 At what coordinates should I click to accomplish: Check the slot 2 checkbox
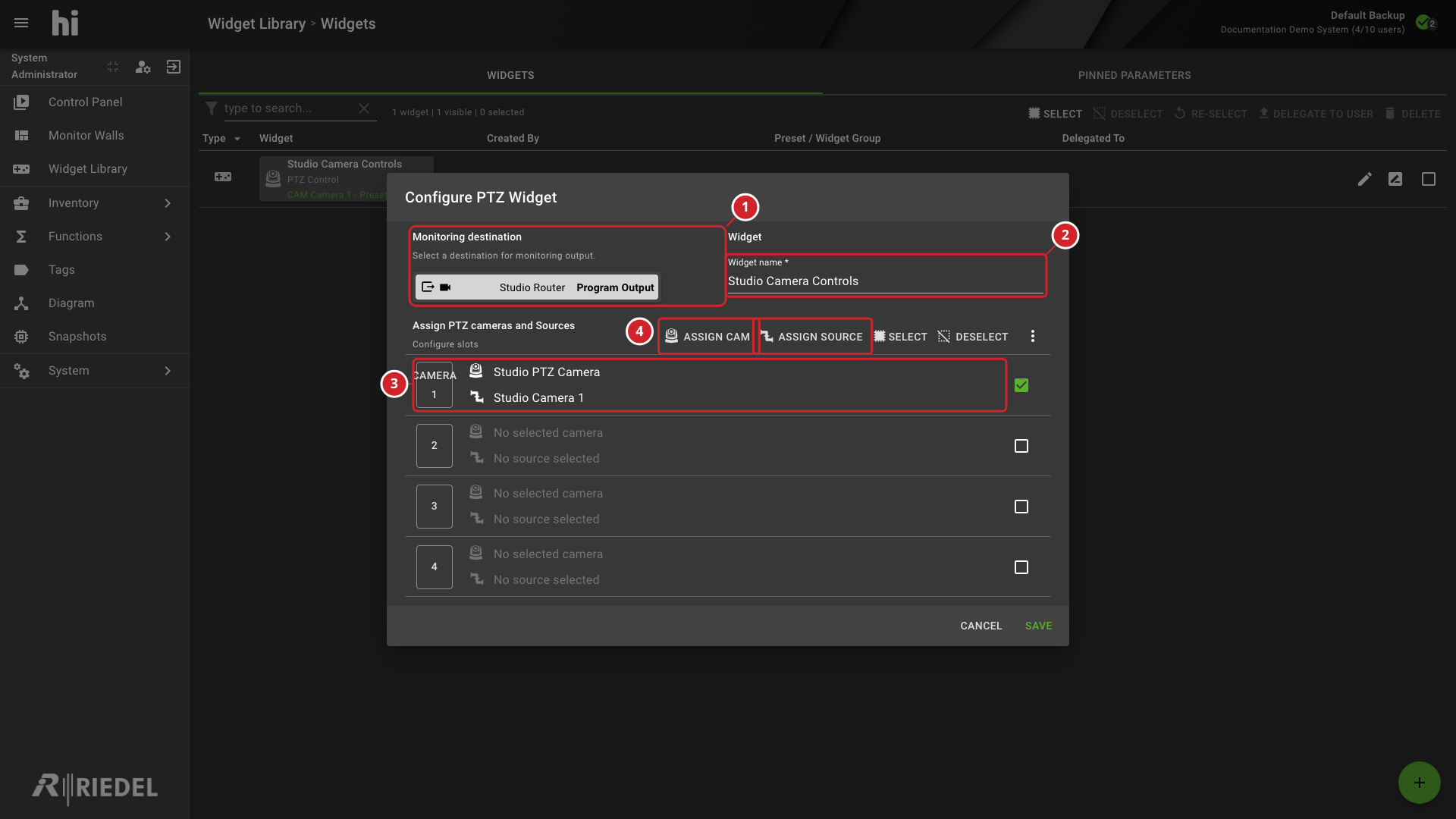1021,446
